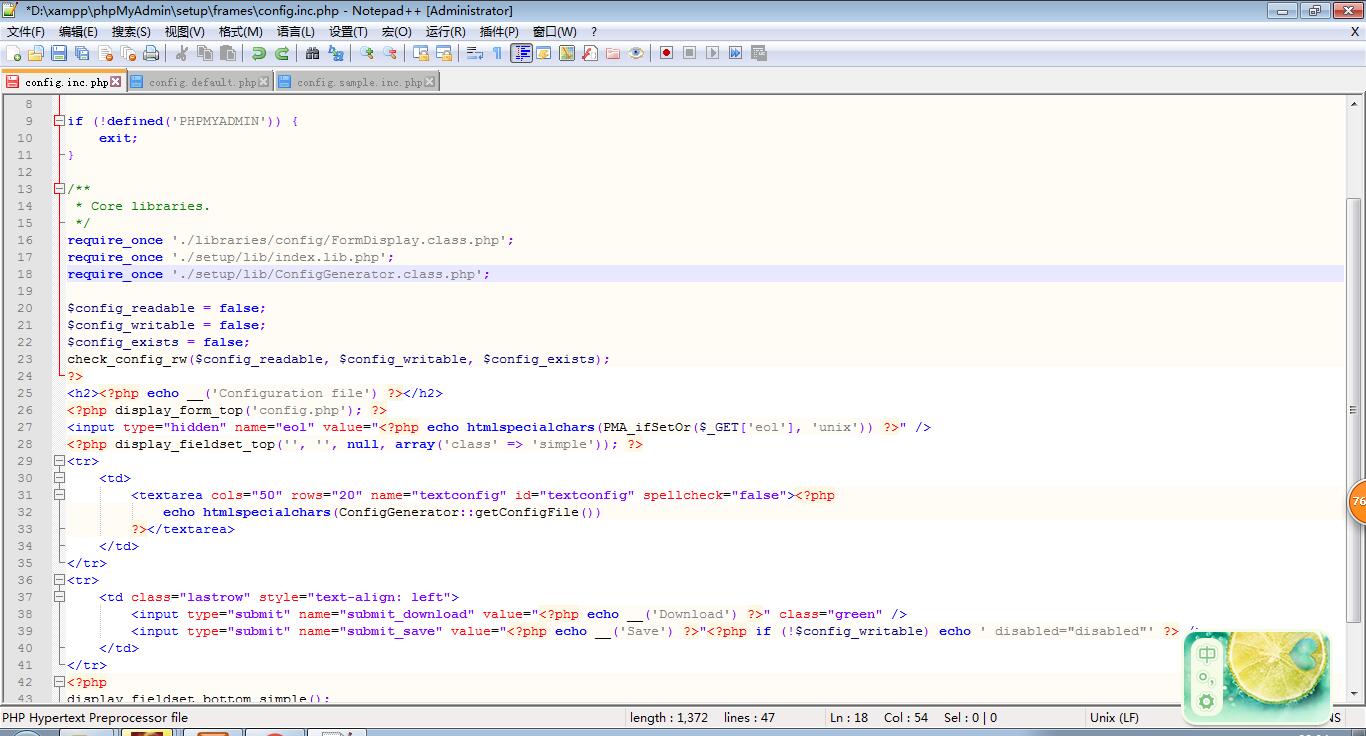This screenshot has height=736, width=1366.
Task: Open Find using the binoculars icon
Action: (313, 53)
